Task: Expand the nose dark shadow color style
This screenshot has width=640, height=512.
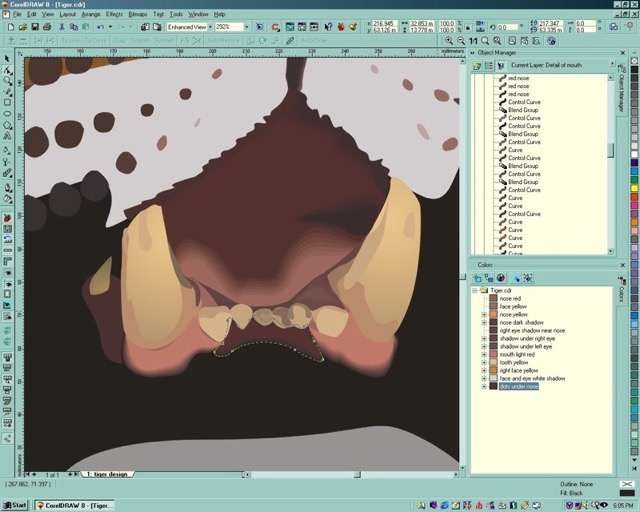Action: 484,323
